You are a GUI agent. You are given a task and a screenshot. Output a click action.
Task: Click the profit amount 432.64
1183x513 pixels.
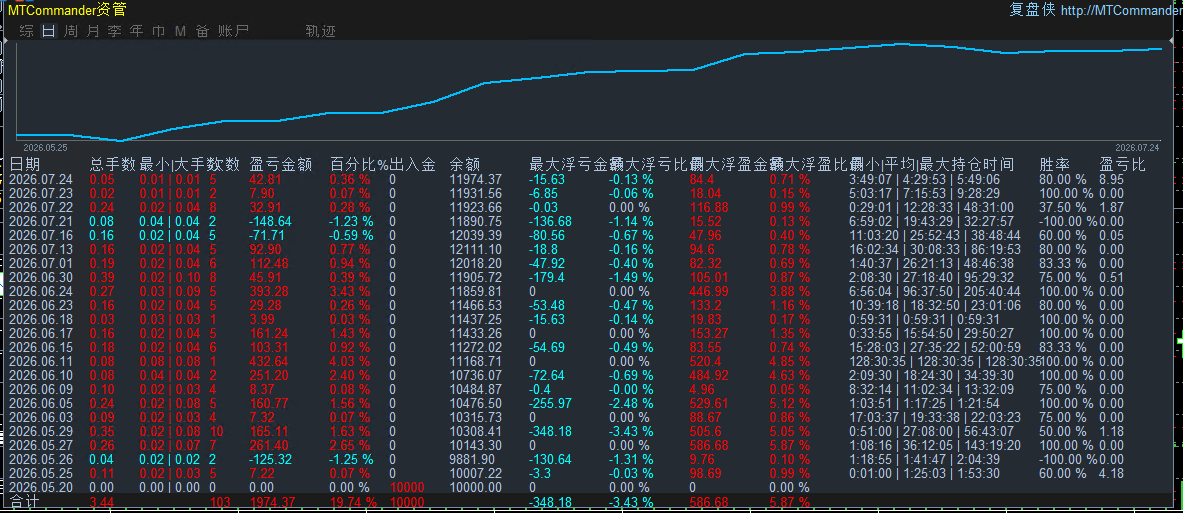tap(269, 361)
